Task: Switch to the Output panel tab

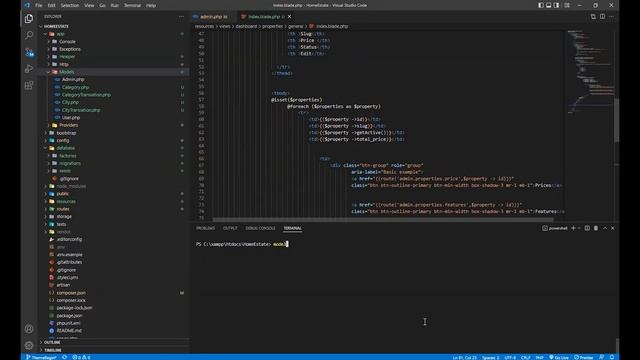Action: pos(230,228)
